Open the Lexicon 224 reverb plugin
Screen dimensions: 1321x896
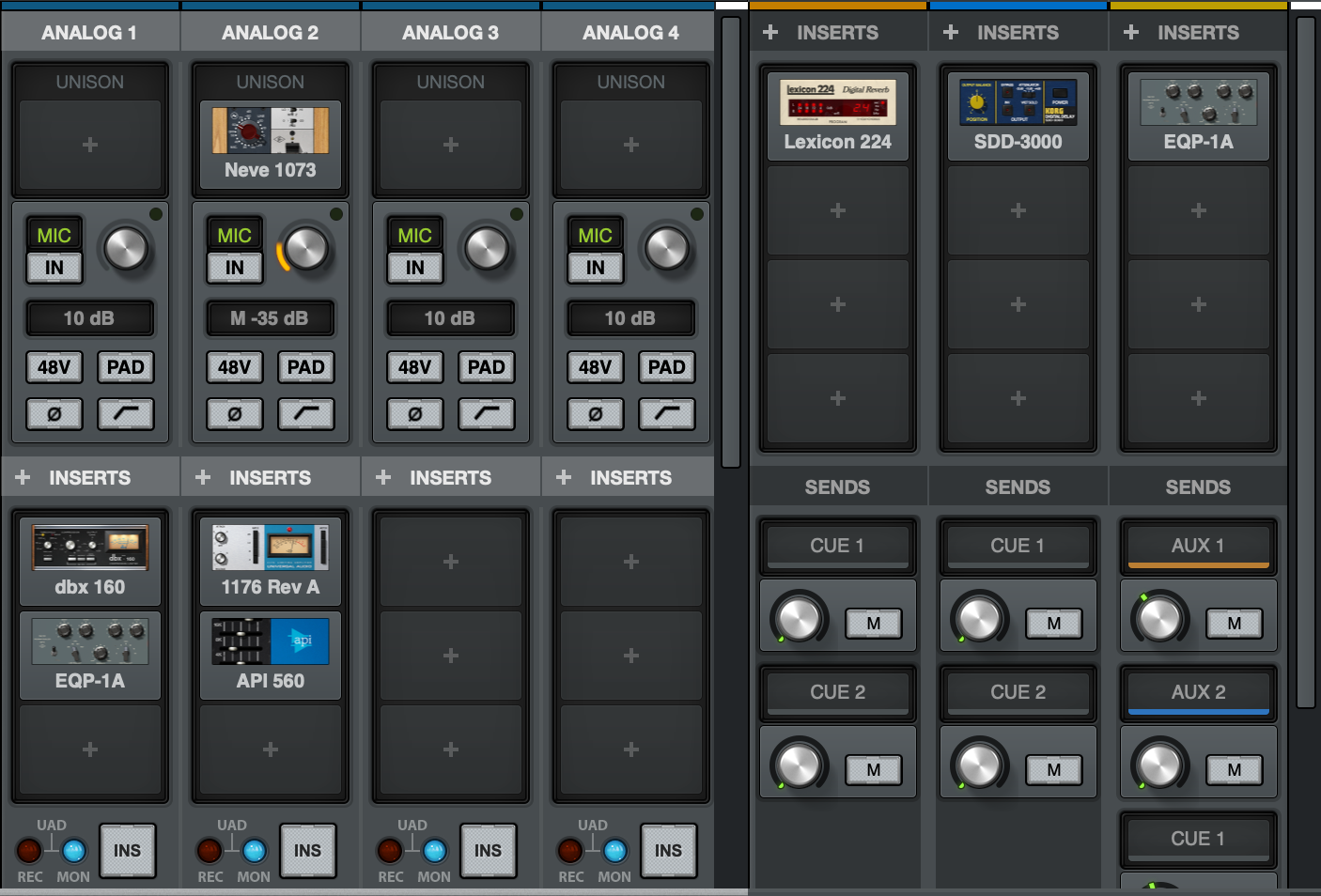[838, 116]
